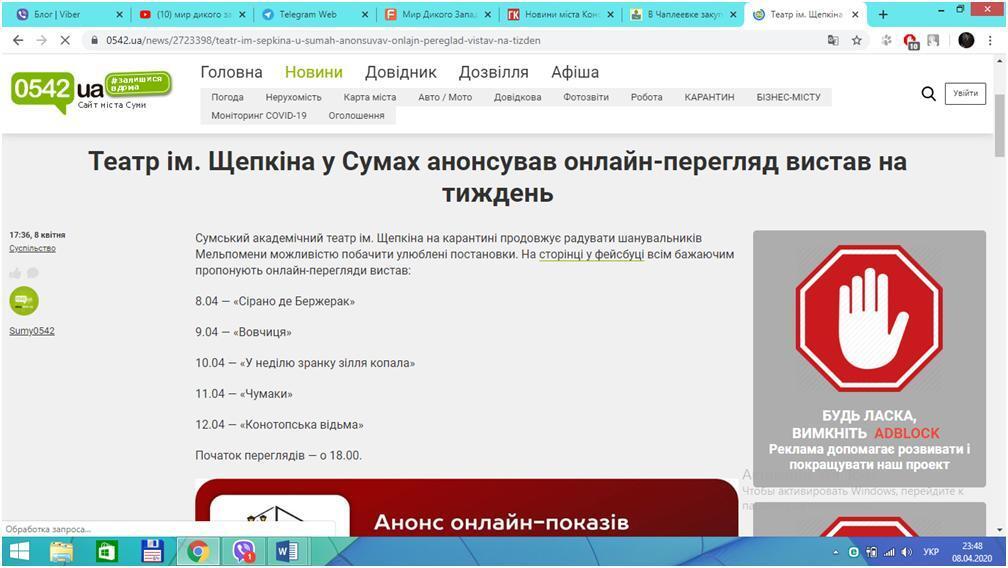Open the Погода submenu link

click(228, 97)
